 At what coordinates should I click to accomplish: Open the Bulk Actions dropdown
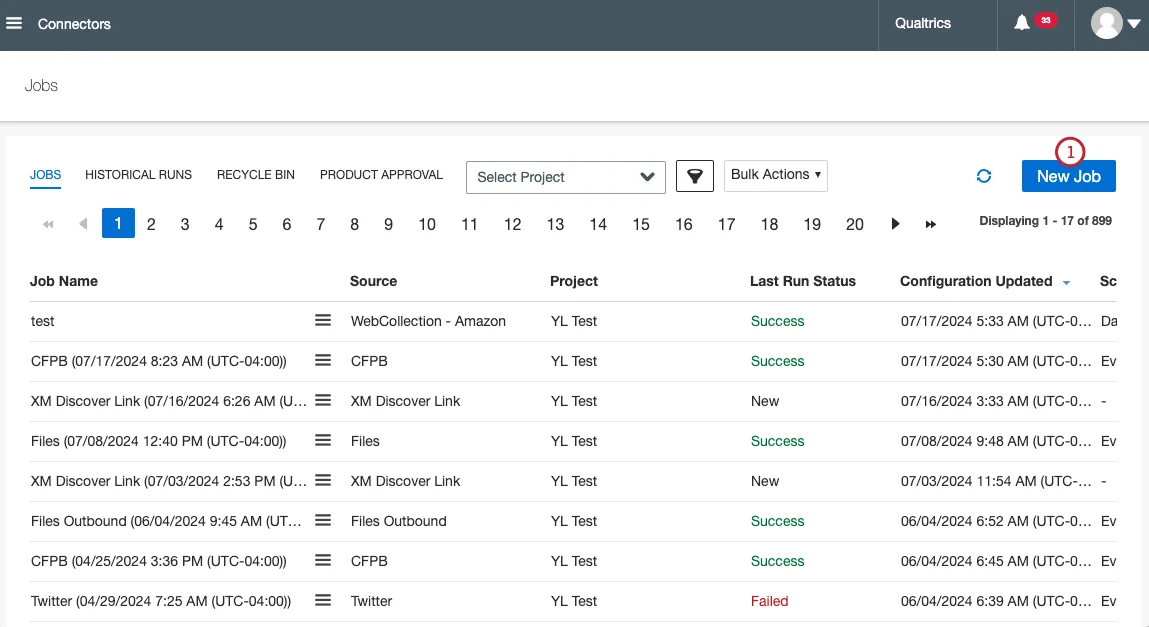(776, 175)
